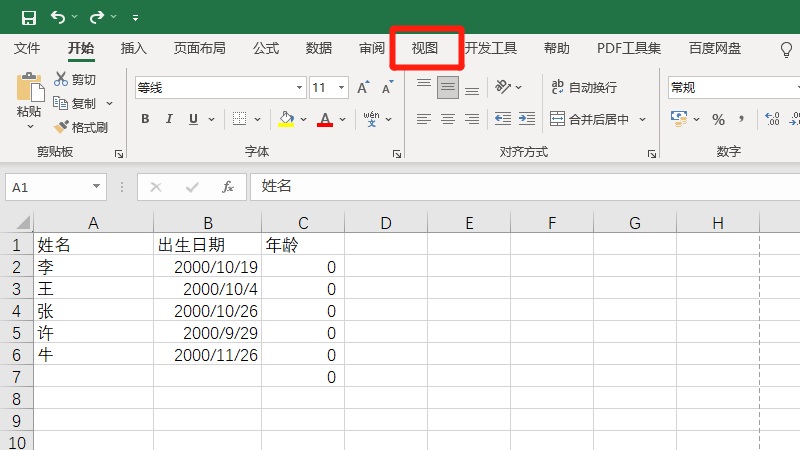Click the Undo arrow icon
Image resolution: width=800 pixels, height=450 pixels.
point(58,17)
